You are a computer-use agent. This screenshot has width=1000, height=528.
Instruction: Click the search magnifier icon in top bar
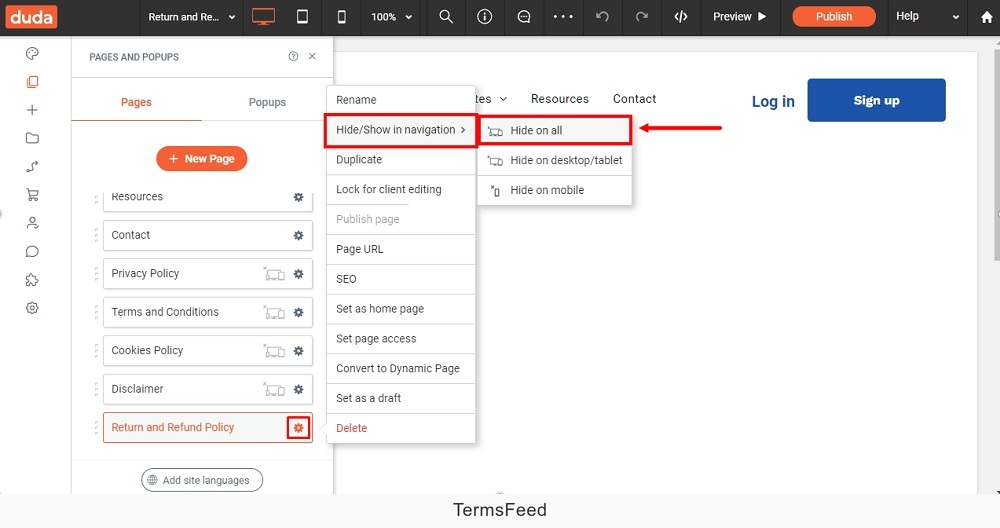pos(446,17)
